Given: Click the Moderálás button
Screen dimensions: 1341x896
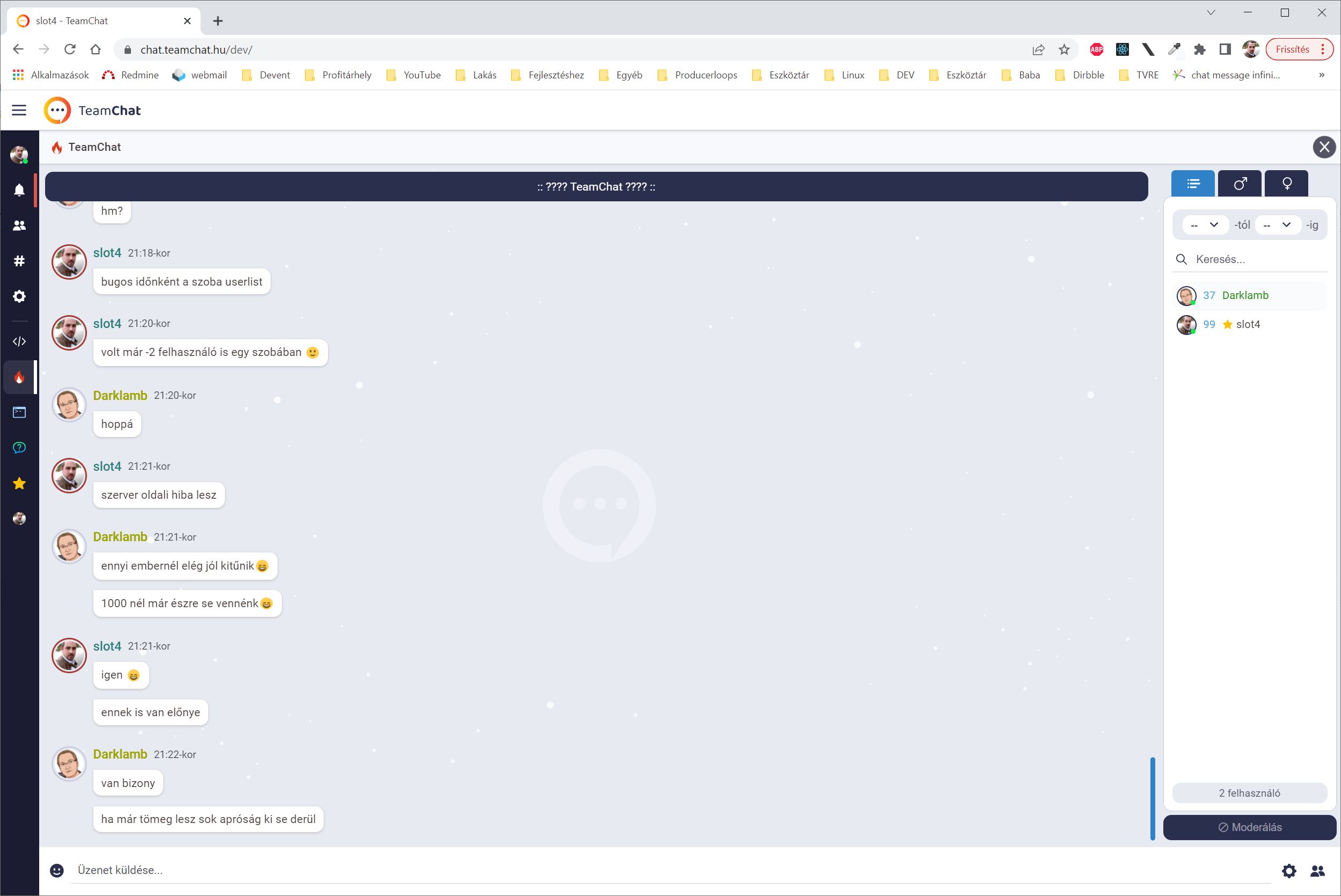Looking at the screenshot, I should (x=1250, y=827).
